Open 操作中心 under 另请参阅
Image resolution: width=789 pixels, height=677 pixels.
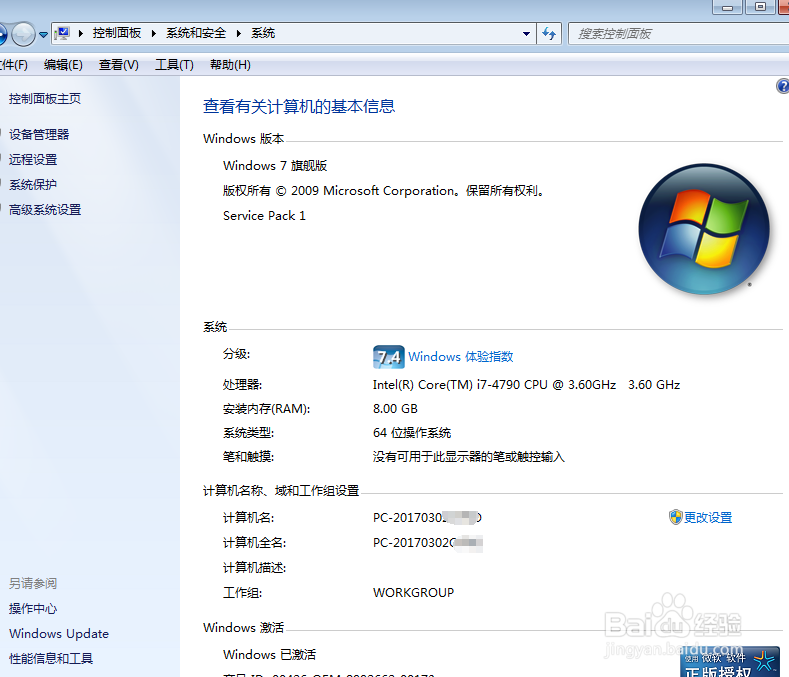pos(33,609)
